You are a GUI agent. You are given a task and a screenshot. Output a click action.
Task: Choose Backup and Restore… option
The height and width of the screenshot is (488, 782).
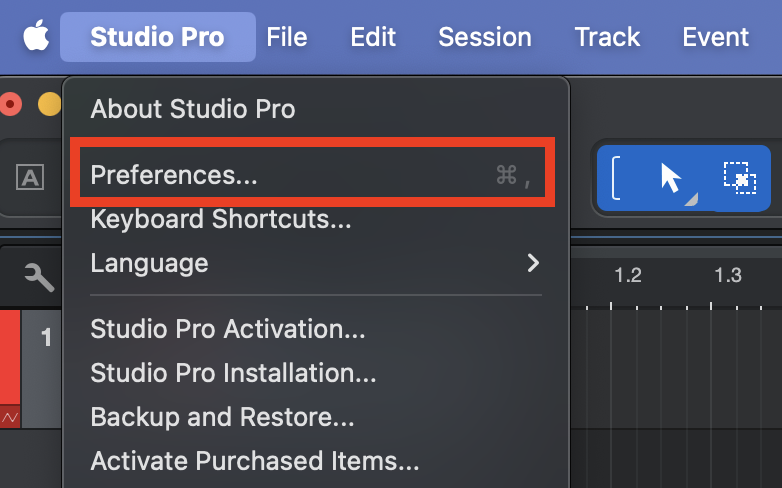[x=222, y=417]
